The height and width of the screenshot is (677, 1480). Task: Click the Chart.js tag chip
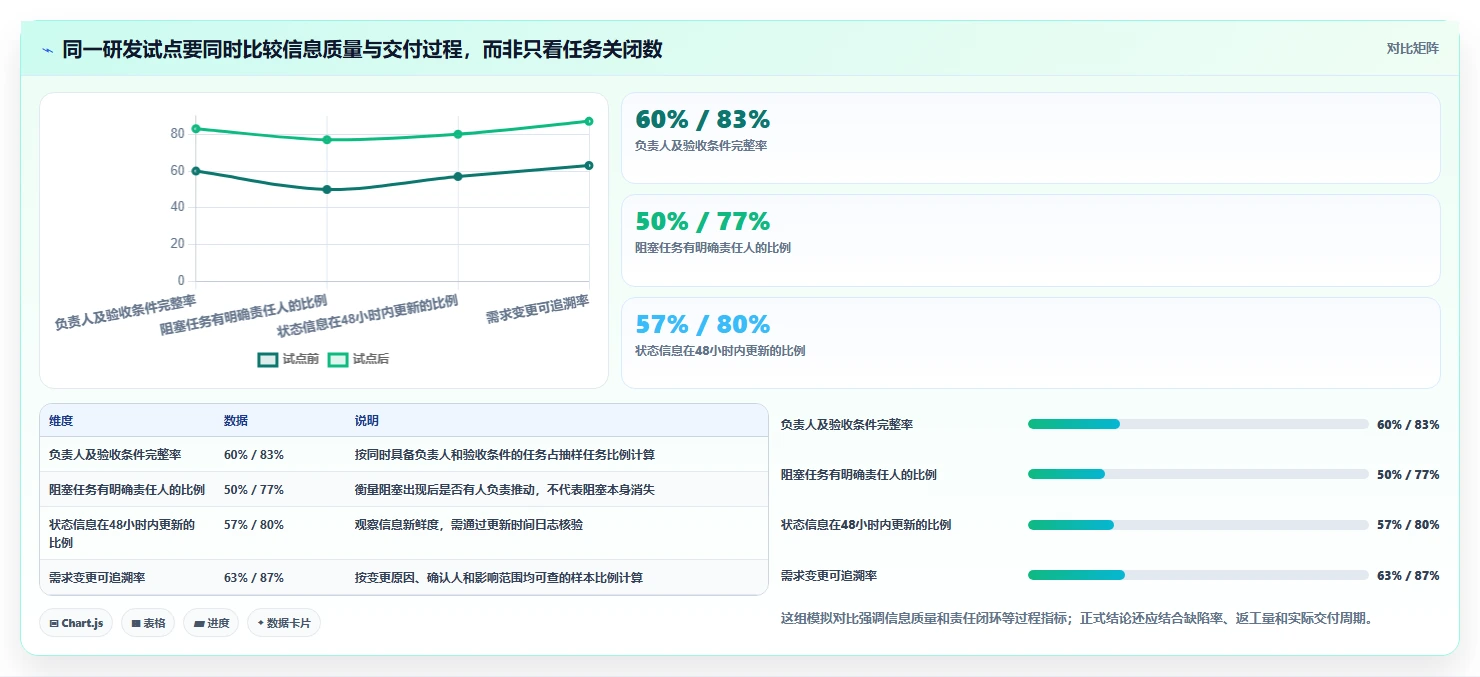tap(77, 623)
